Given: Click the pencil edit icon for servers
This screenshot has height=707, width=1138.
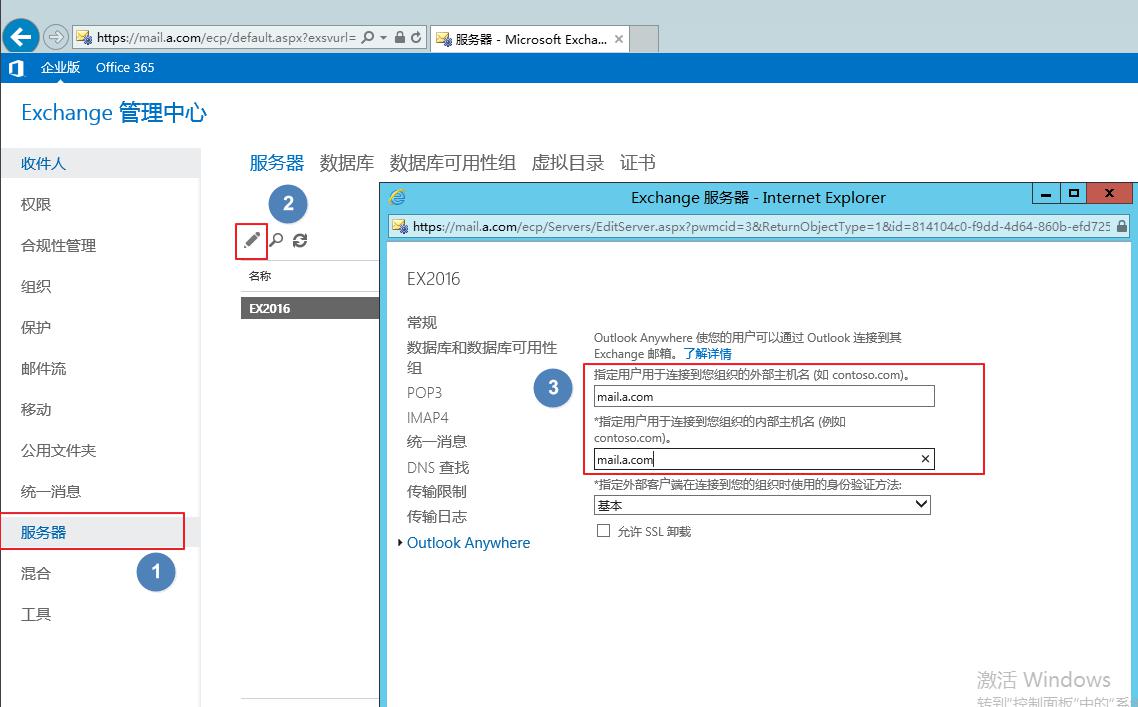Looking at the screenshot, I should 252,240.
